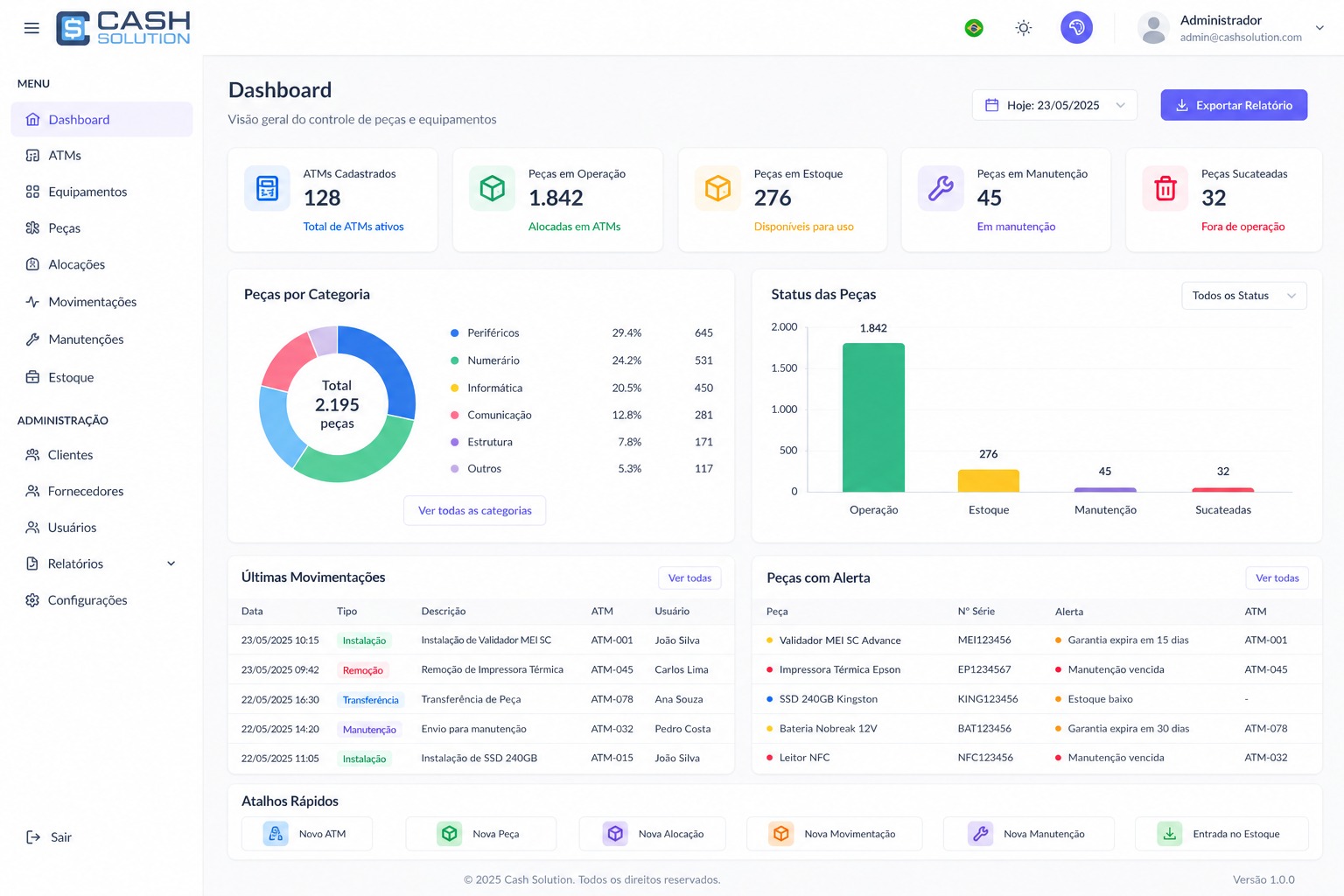Click the Nova Peça shortcut icon
The height and width of the screenshot is (896, 1344).
tap(449, 834)
